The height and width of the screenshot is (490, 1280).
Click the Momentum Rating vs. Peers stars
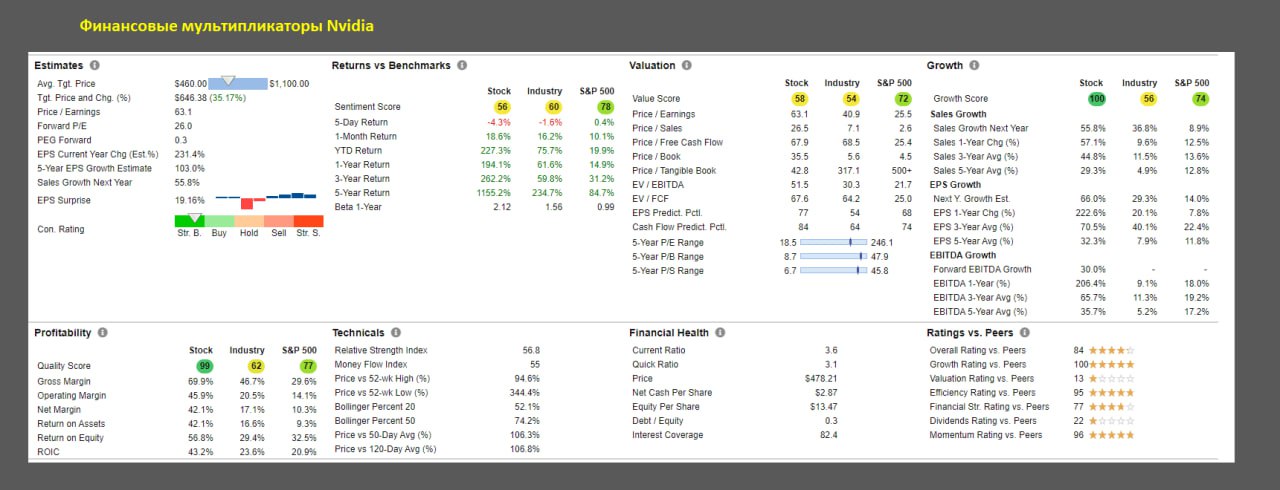point(1111,435)
